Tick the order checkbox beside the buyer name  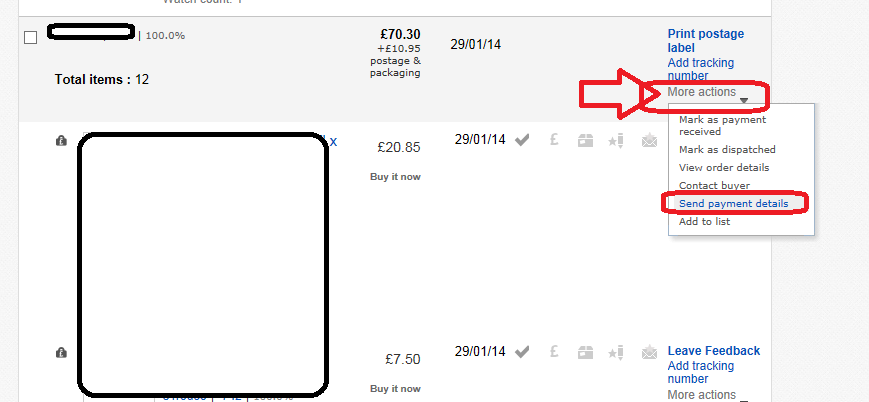[x=30, y=38]
